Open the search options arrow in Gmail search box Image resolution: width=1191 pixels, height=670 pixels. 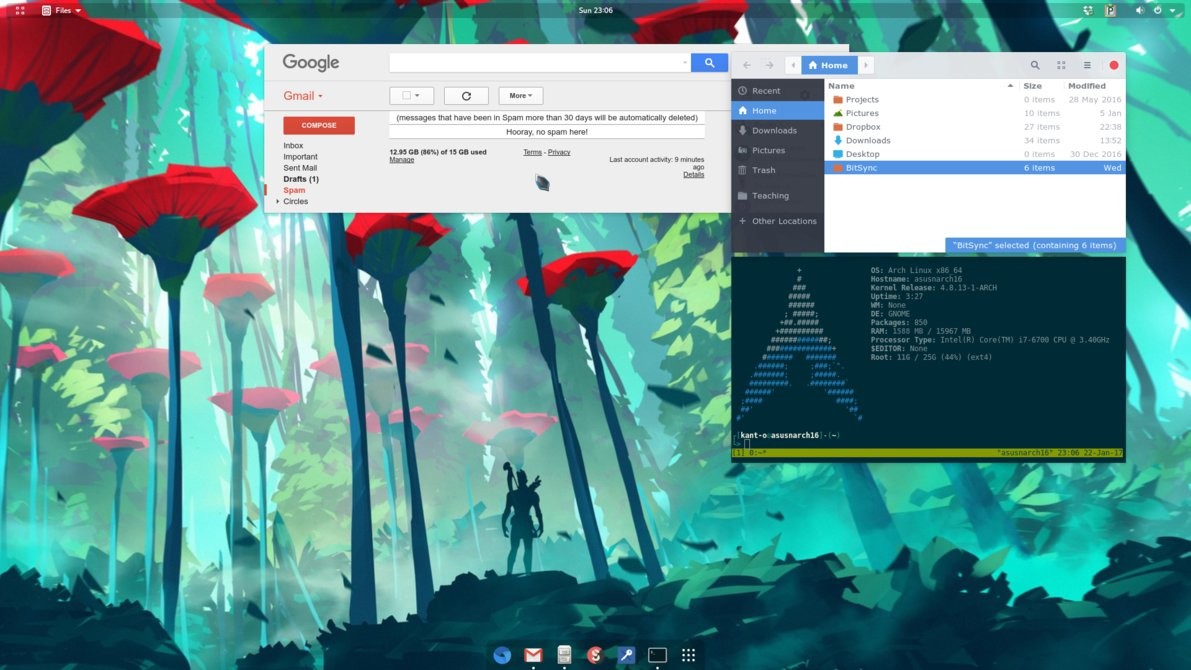click(684, 63)
